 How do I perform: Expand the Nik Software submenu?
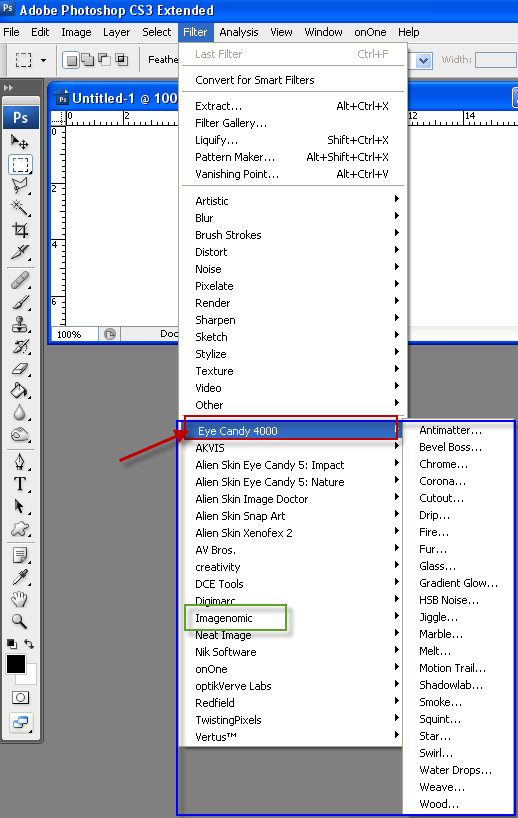[x=293, y=652]
